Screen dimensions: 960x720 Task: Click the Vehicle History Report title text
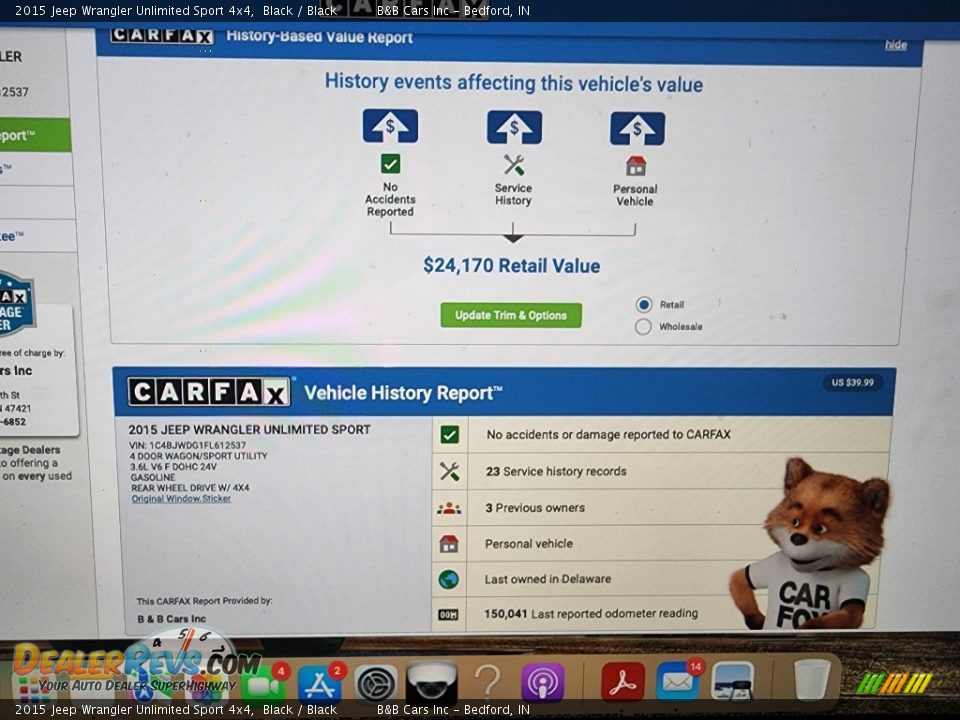403,393
